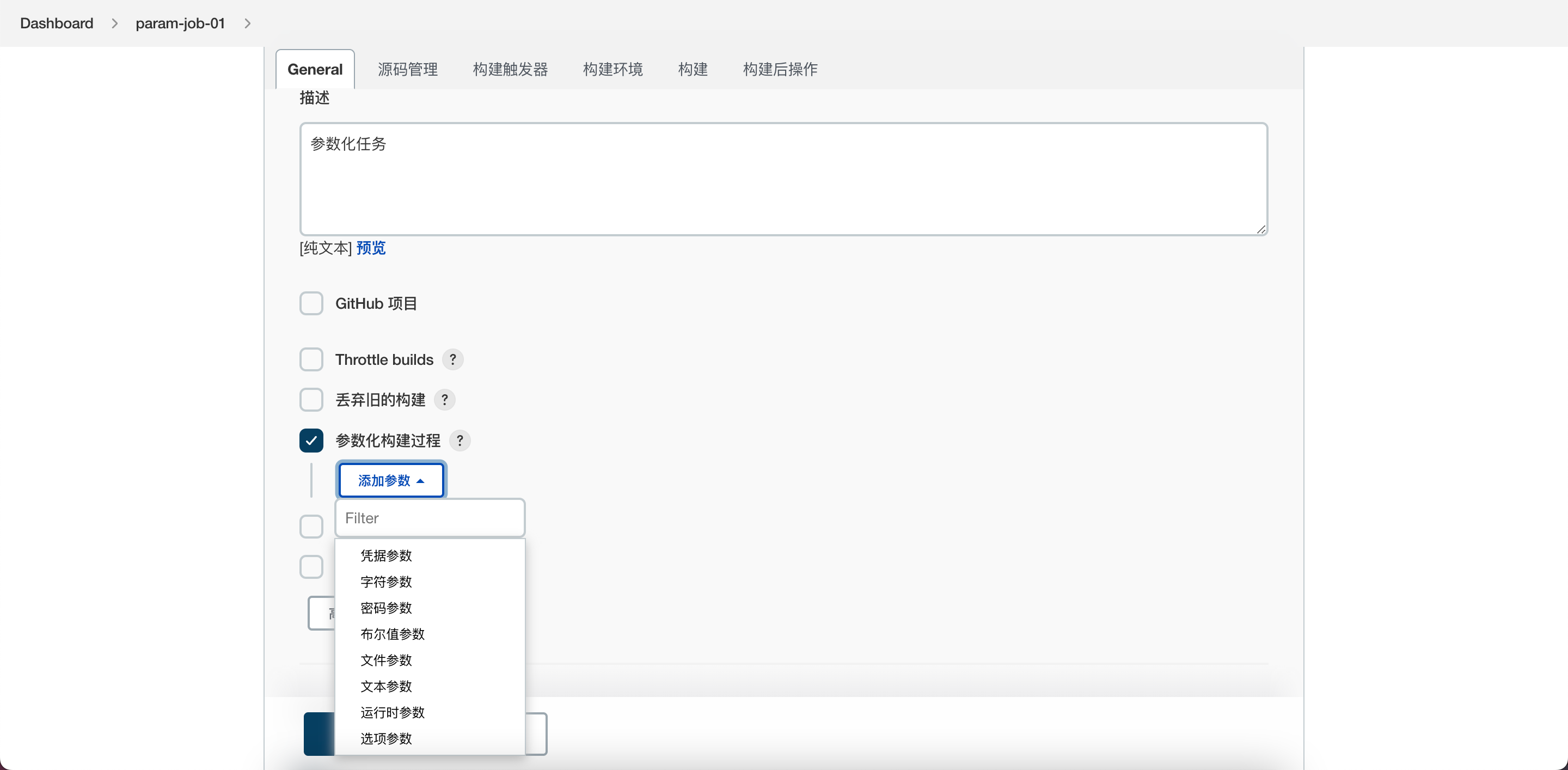Check the 丢弃旧的构建 checkbox
The image size is (1568, 770).
click(x=311, y=400)
